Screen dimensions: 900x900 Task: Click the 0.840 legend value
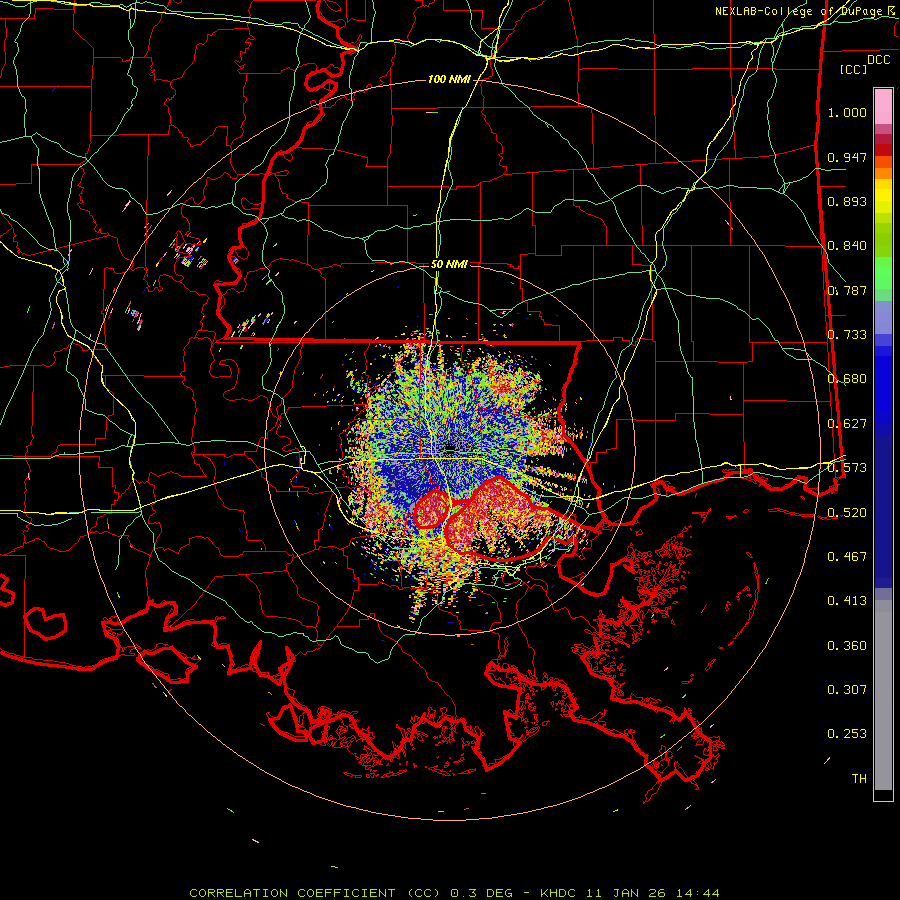(847, 246)
